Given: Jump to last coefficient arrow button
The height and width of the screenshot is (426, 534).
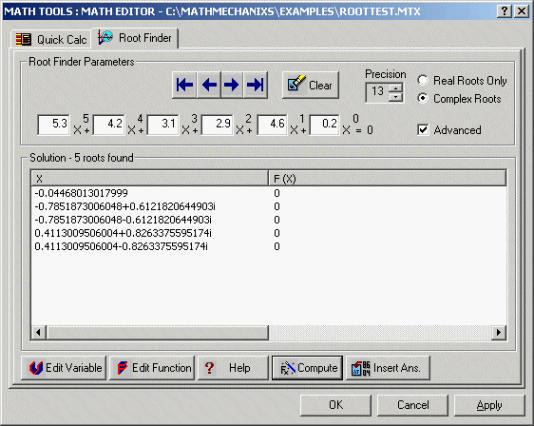Looking at the screenshot, I should pos(255,85).
